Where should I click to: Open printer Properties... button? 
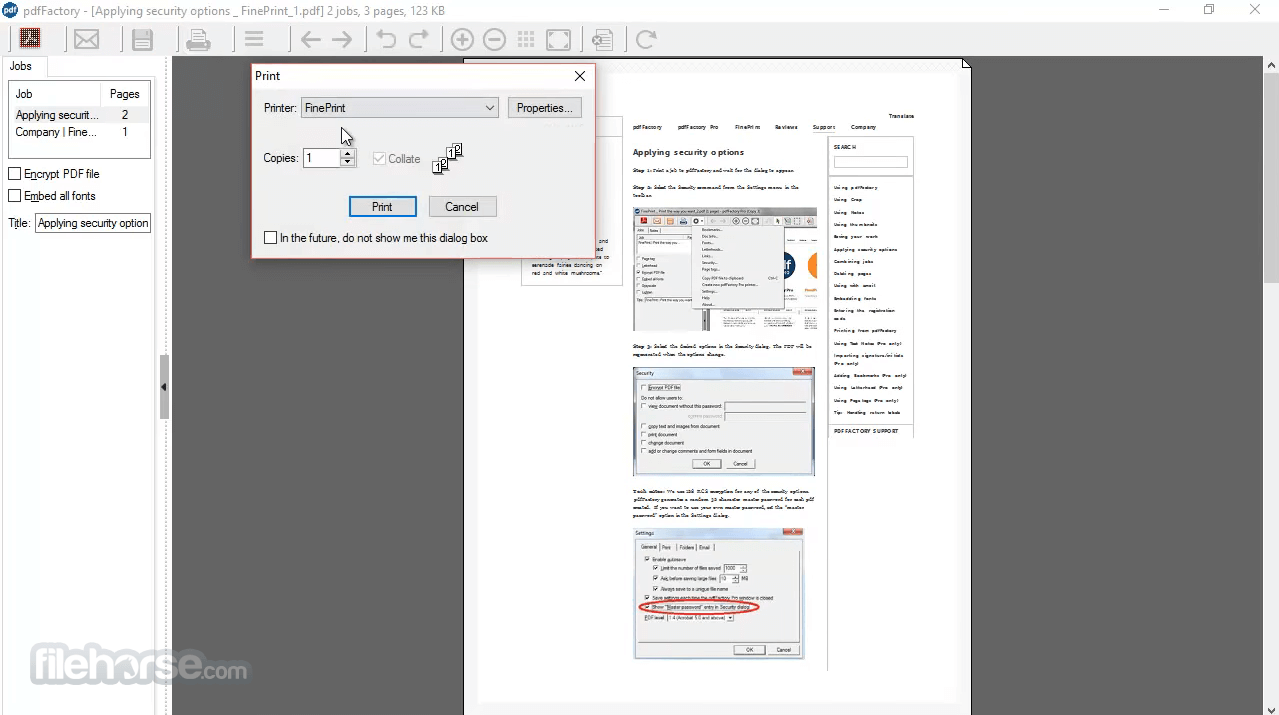[545, 108]
